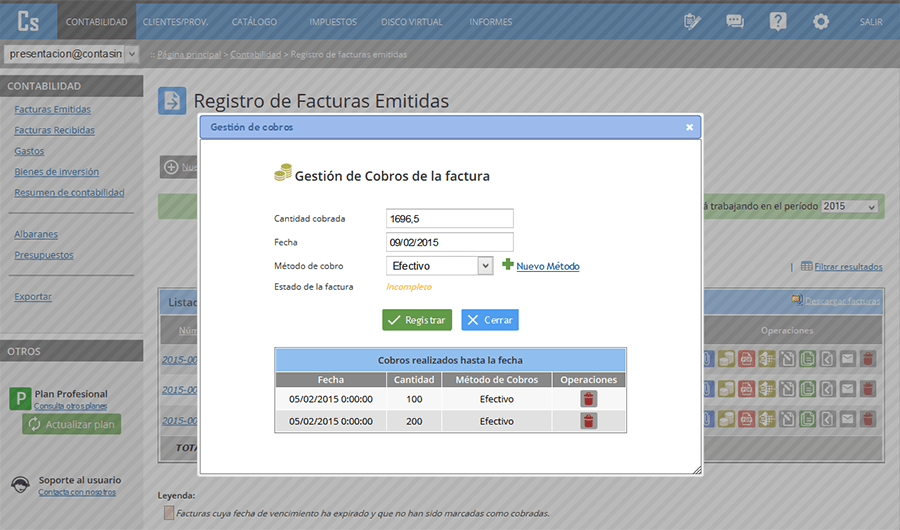The width and height of the screenshot is (900, 530).
Task: Click the Fecha date input field
Action: pyautogui.click(x=449, y=242)
